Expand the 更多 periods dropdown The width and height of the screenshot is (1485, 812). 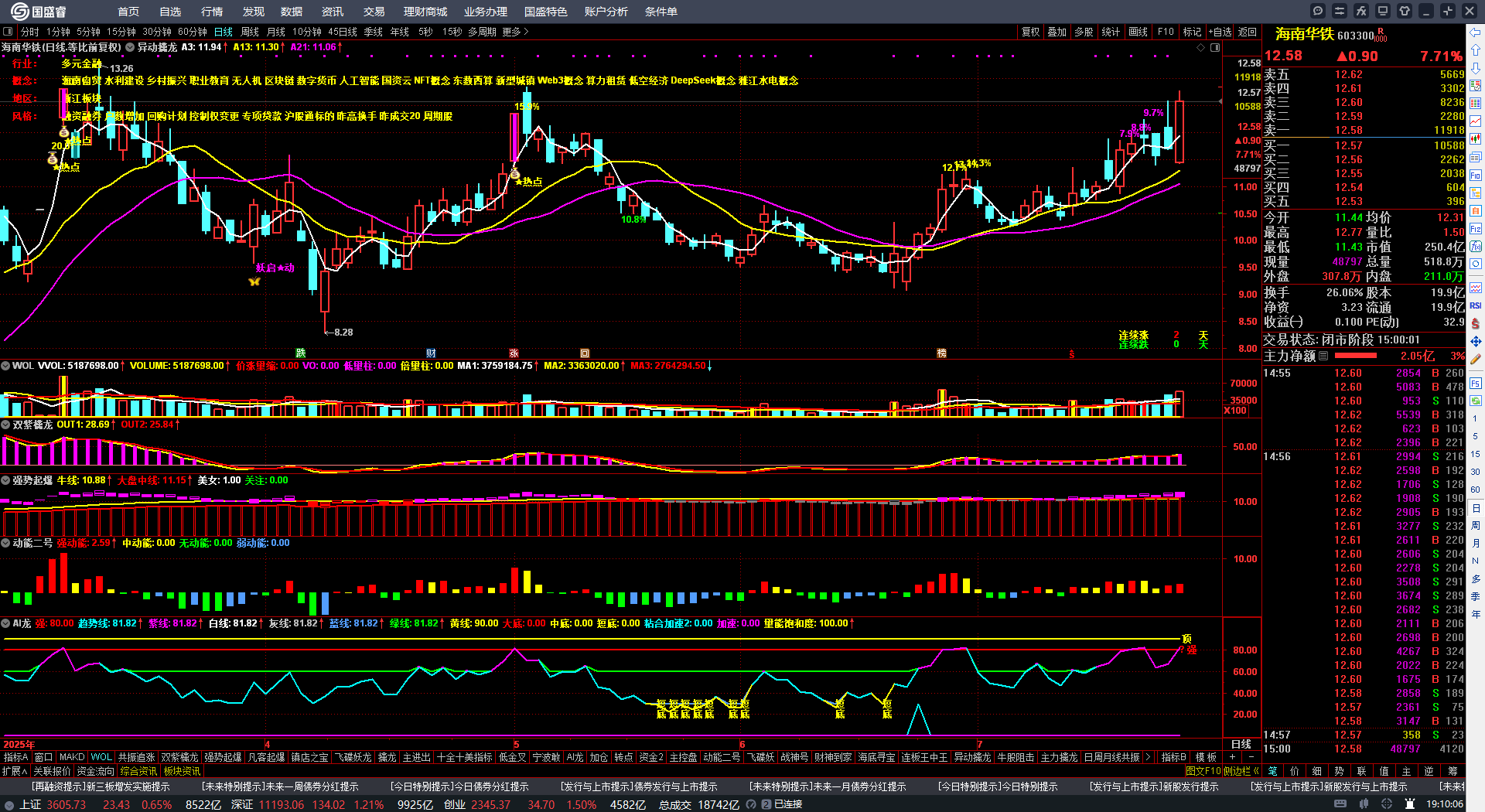(515, 32)
